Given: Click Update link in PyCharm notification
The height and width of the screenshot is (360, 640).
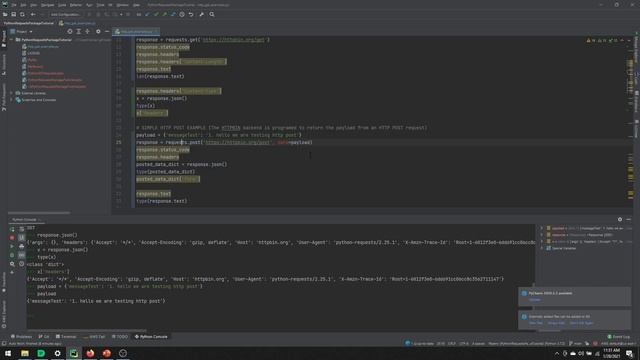Looking at the screenshot, I should click(x=535, y=300).
